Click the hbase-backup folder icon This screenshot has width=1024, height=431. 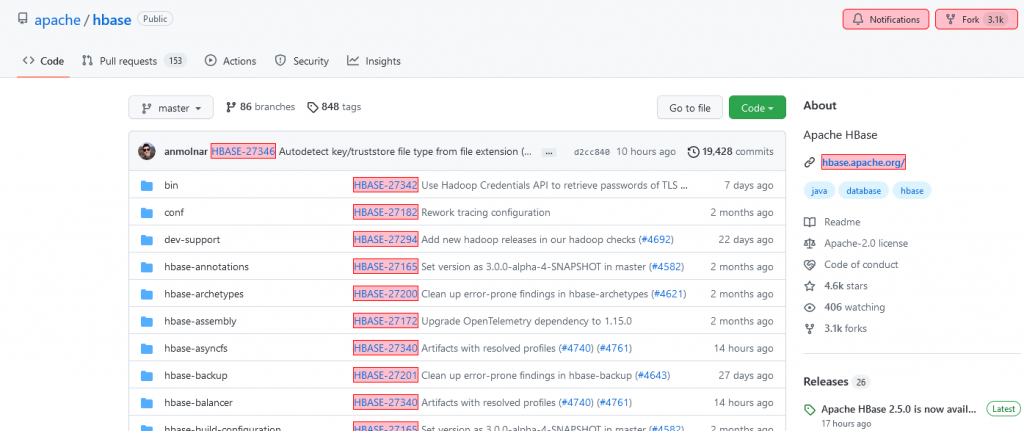146,375
